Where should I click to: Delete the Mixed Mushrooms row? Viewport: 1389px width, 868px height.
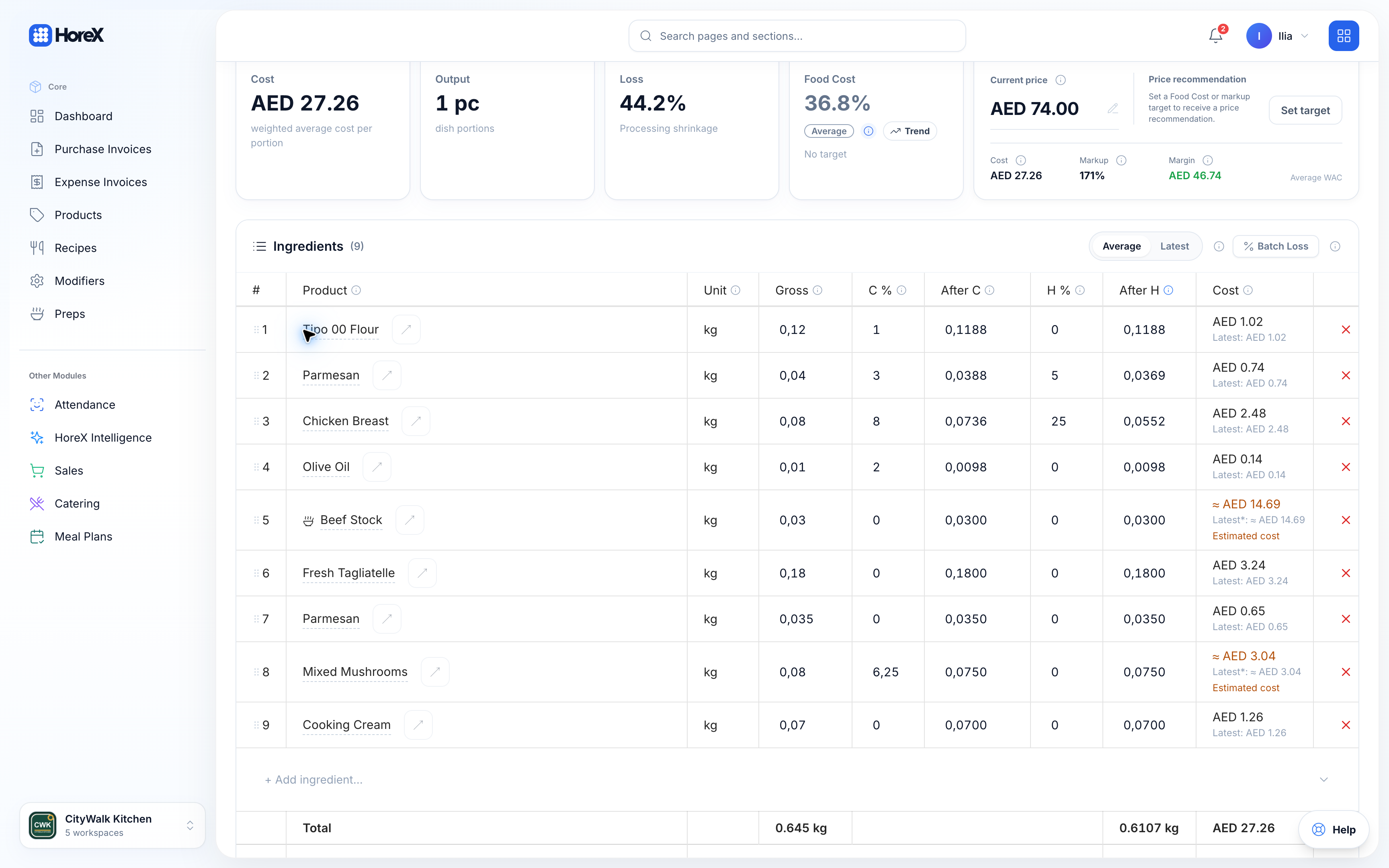point(1345,672)
